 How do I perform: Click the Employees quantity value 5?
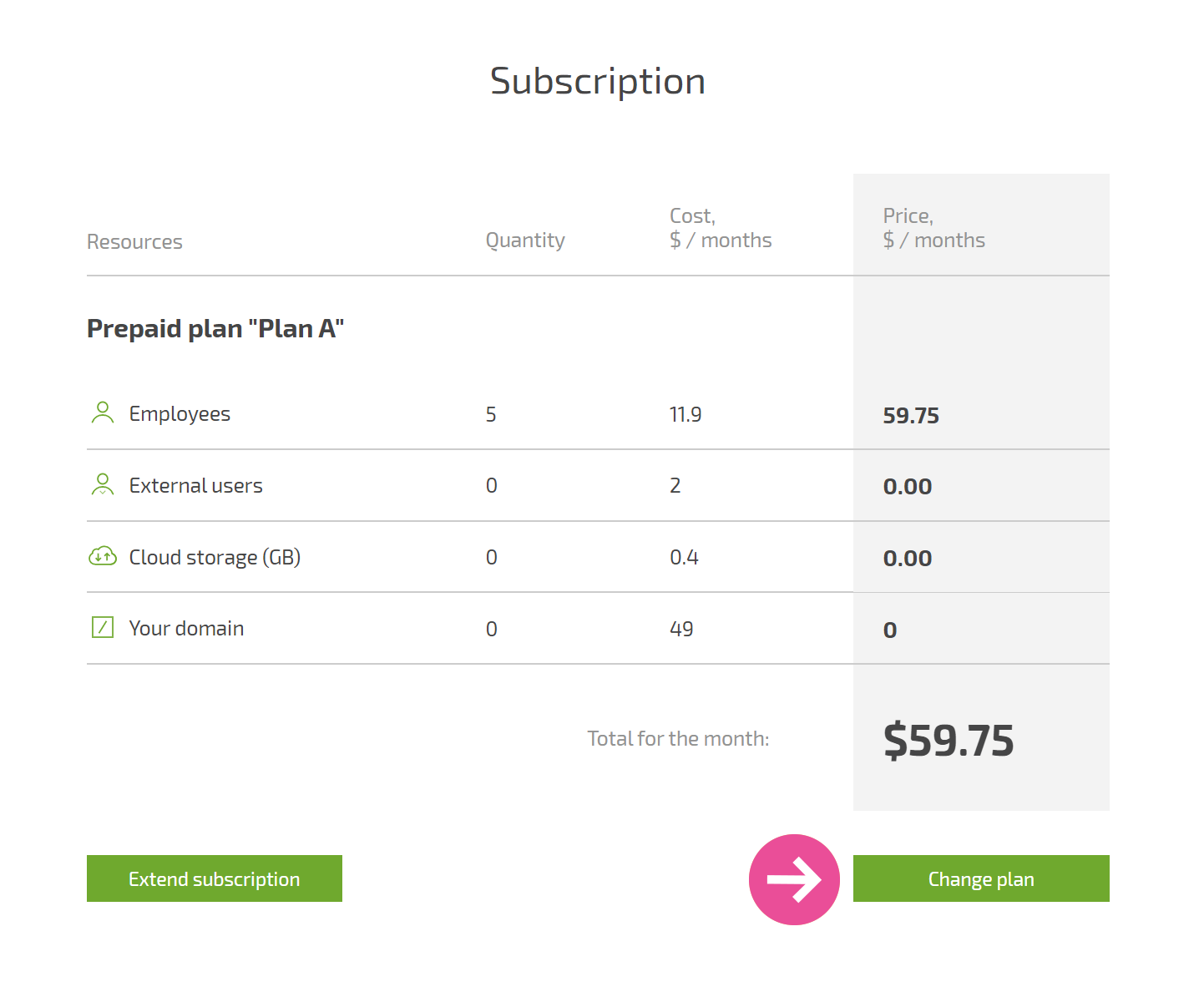coord(491,414)
